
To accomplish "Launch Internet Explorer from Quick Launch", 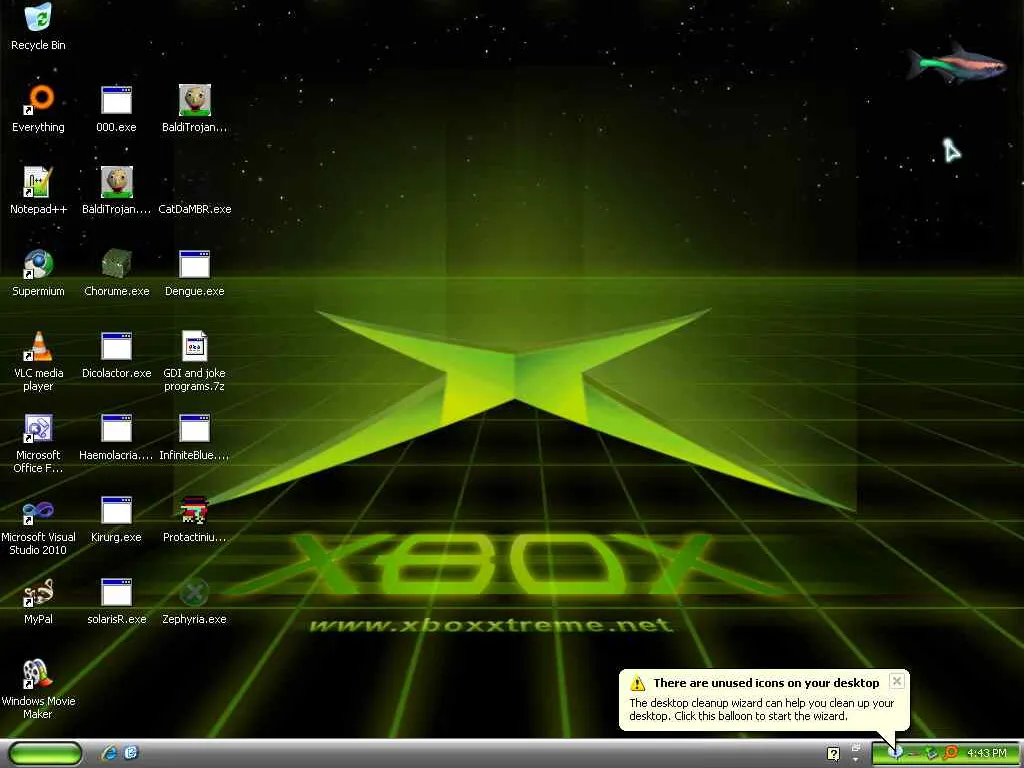I will (109, 753).
